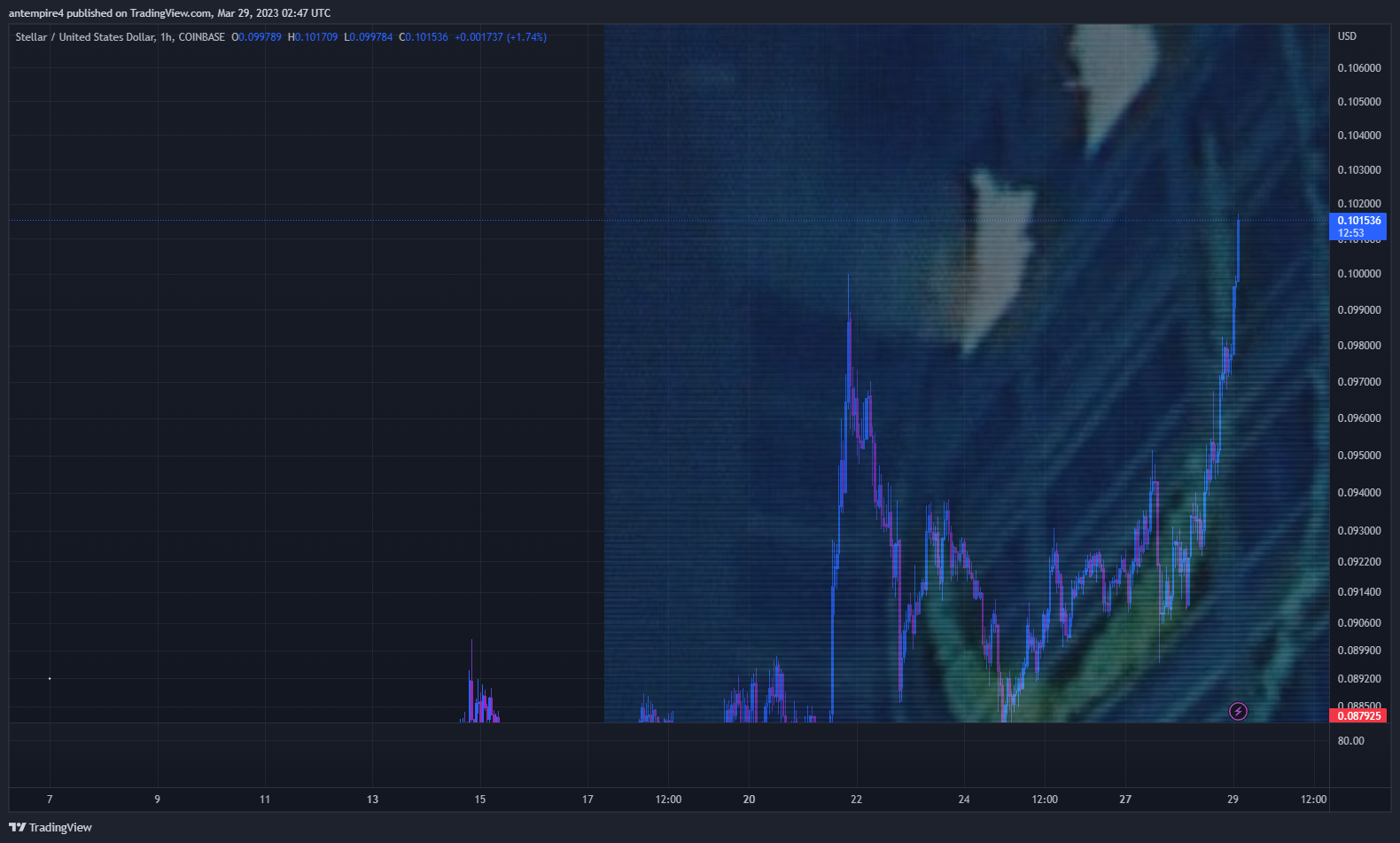
Task: Click date 29 on time axis
Action: (1233, 800)
